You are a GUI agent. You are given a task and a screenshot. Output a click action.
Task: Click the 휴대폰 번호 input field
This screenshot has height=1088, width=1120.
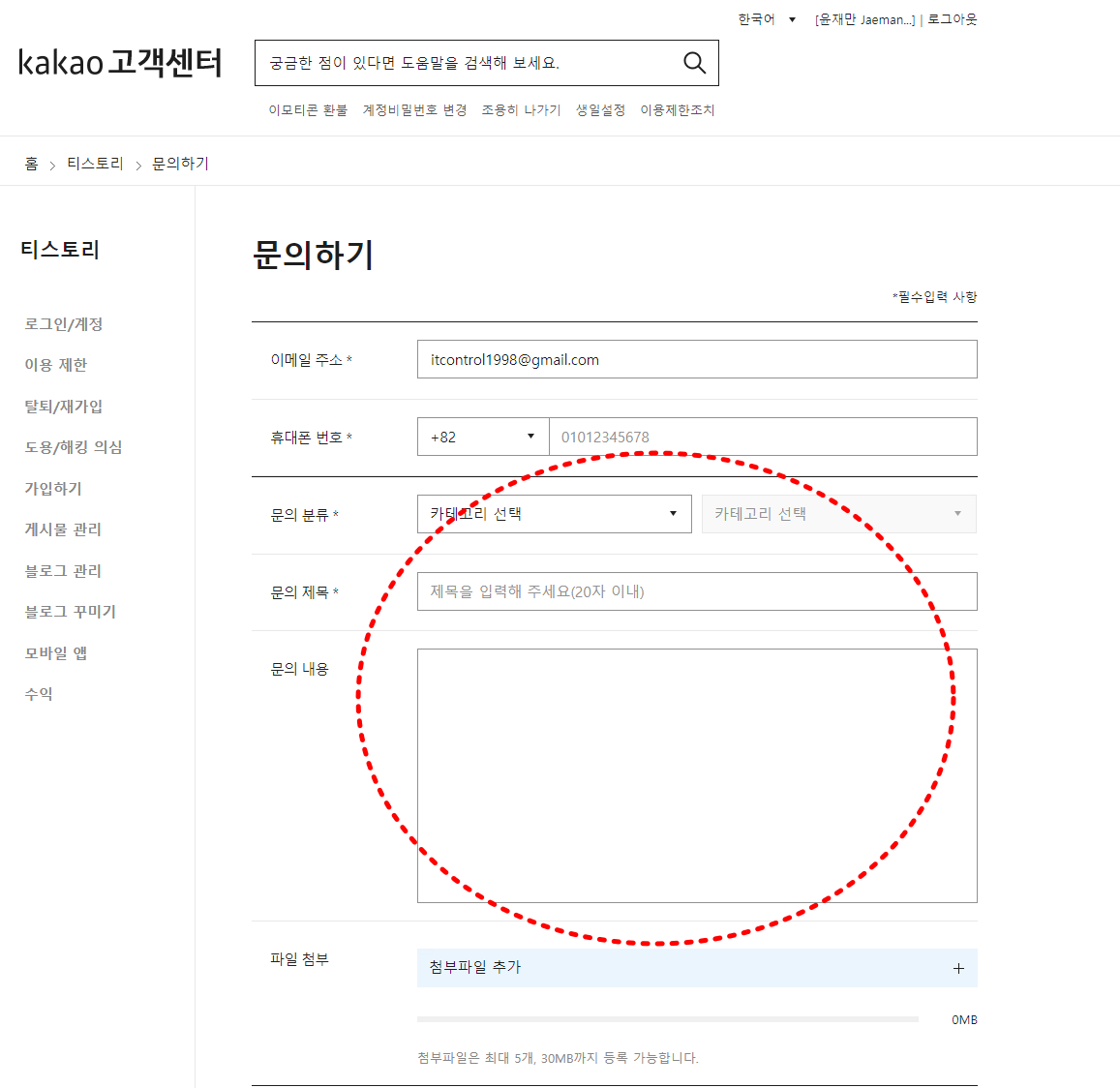763,437
